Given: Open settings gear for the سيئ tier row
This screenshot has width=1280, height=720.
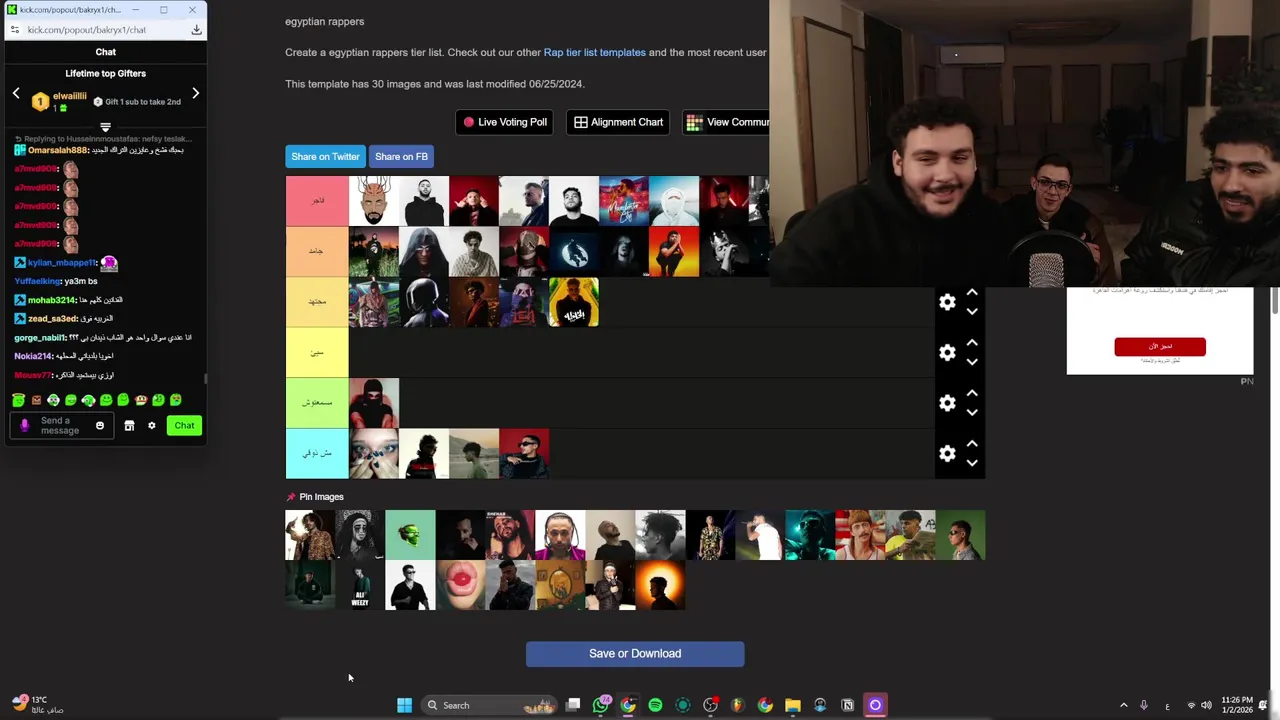Looking at the screenshot, I should (x=947, y=352).
